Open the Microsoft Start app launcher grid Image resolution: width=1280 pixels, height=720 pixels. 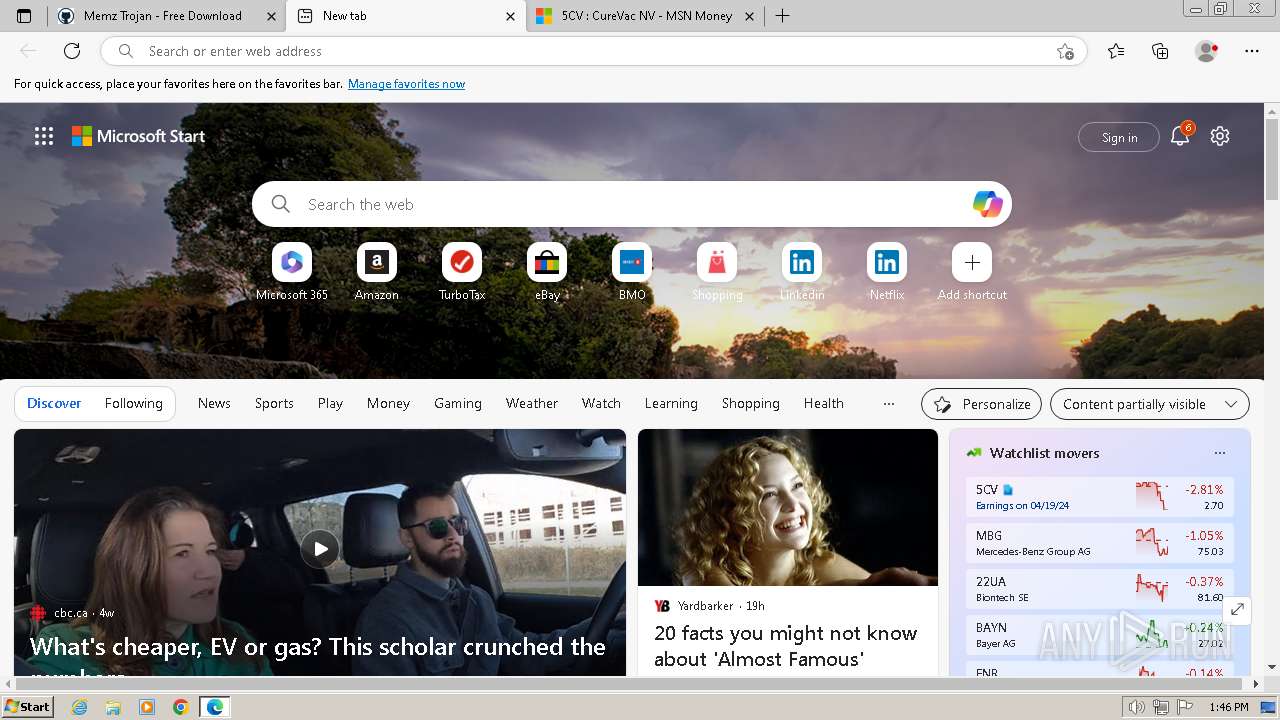coord(44,136)
